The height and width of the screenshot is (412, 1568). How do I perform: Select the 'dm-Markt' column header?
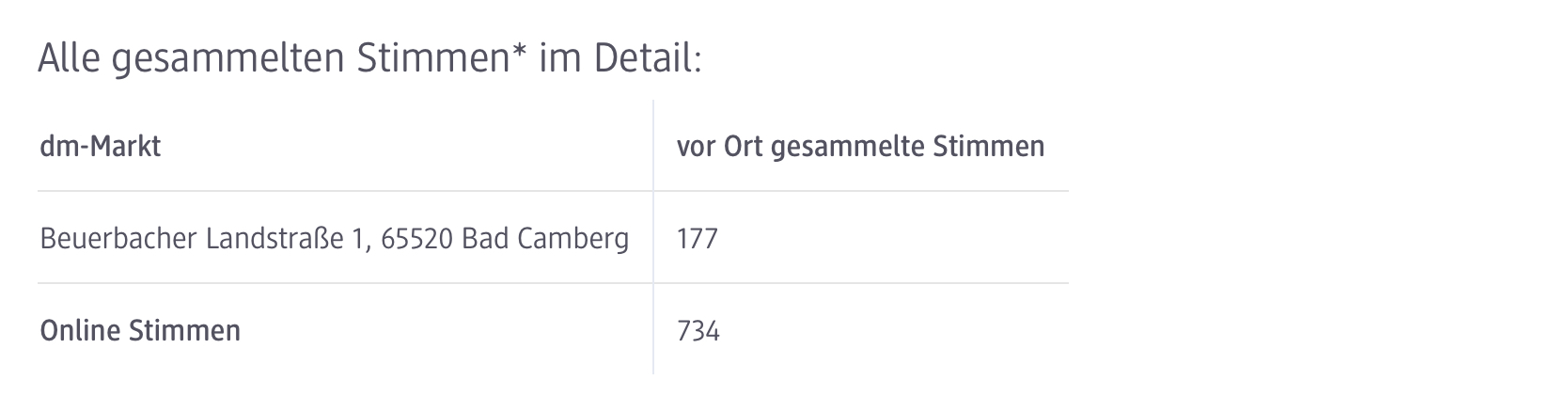pyautogui.click(x=101, y=147)
